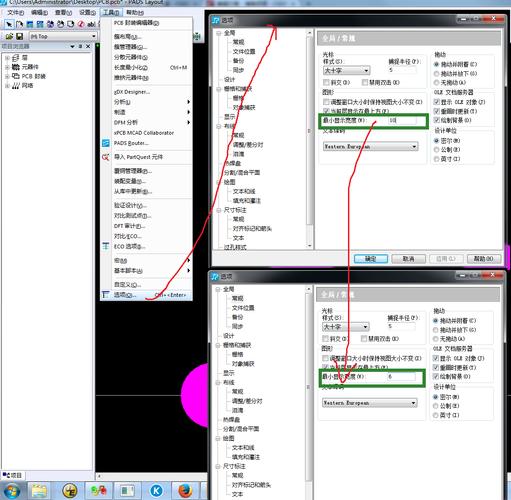
Task: Click the lower Options dialog title icon
Action: point(215,276)
